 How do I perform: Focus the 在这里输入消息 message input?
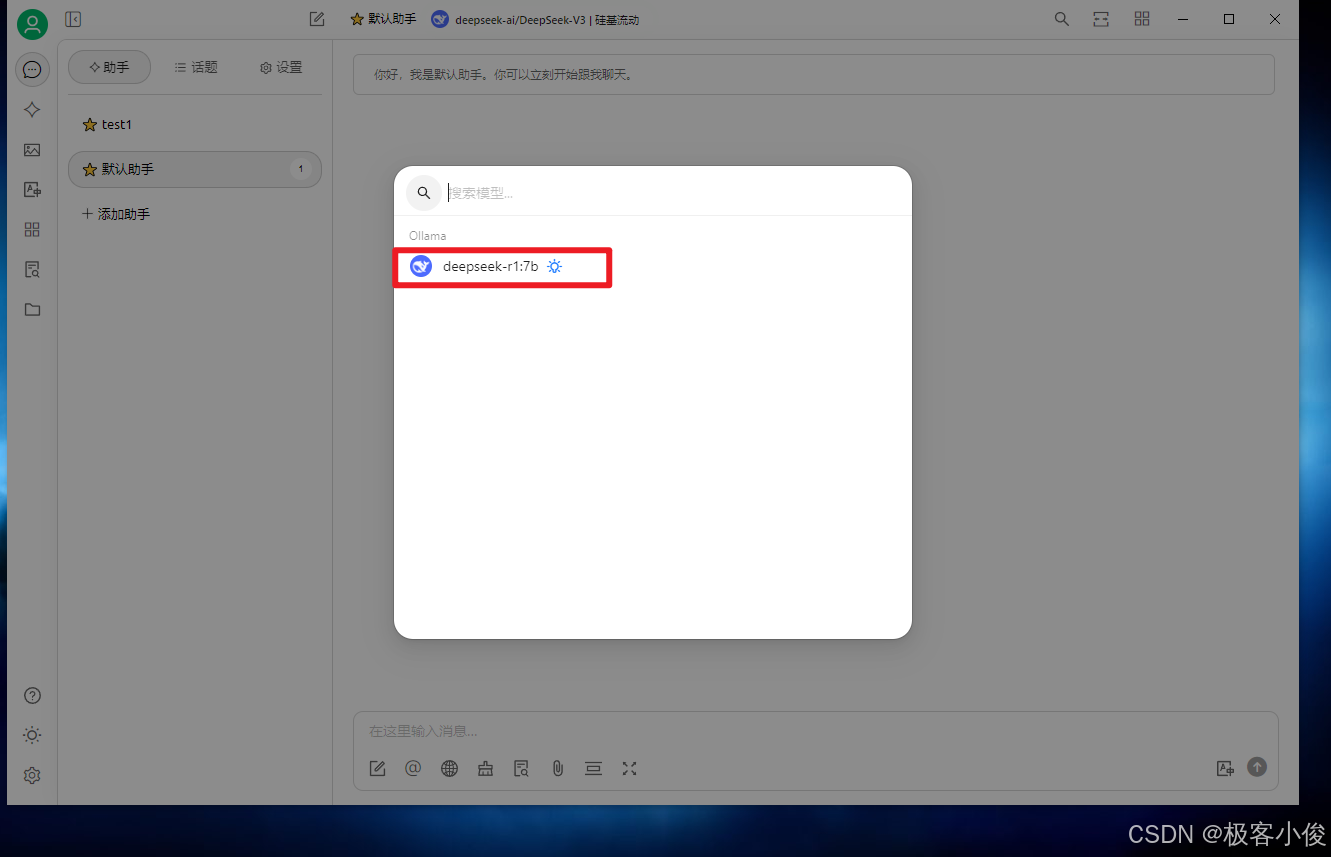pyautogui.click(x=815, y=731)
